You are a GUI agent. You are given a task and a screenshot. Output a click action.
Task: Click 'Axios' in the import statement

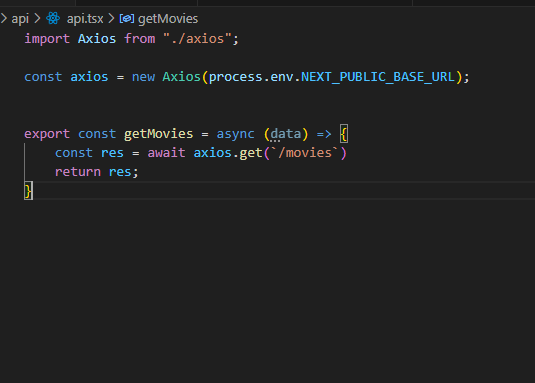pyautogui.click(x=97, y=39)
